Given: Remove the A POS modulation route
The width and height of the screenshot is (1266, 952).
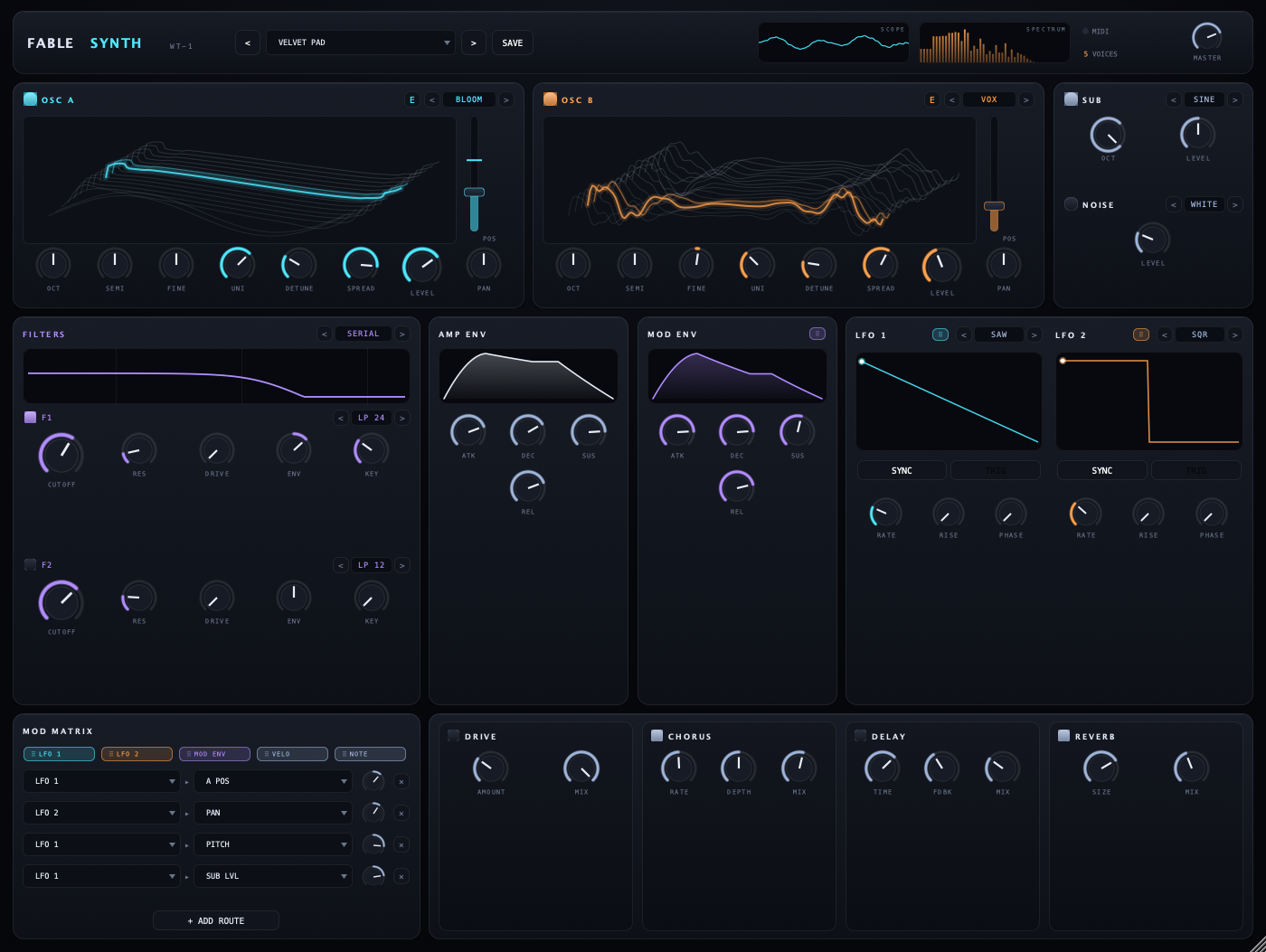Looking at the screenshot, I should pyautogui.click(x=402, y=781).
